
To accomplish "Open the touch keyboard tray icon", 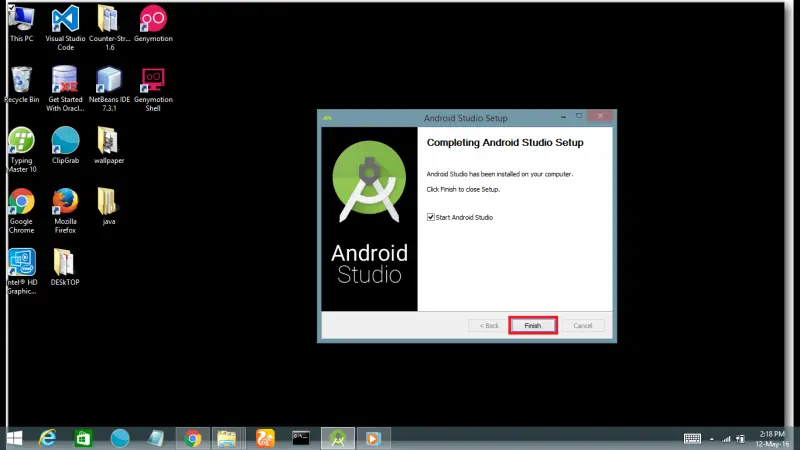I will [692, 438].
